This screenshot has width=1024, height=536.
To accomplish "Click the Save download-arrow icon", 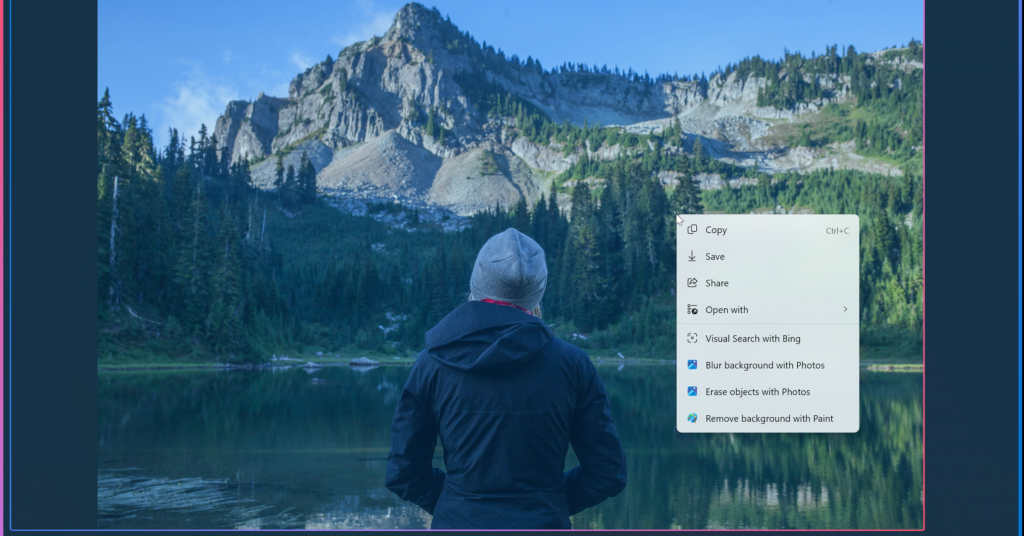I will (692, 257).
